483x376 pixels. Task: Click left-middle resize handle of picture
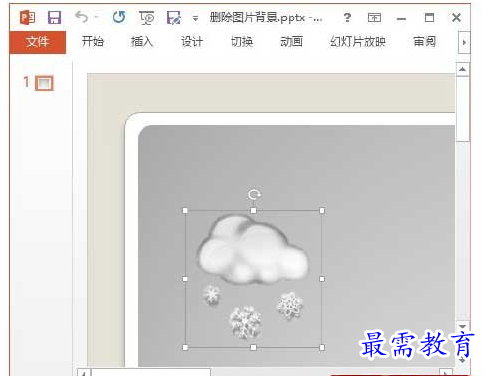(185, 279)
